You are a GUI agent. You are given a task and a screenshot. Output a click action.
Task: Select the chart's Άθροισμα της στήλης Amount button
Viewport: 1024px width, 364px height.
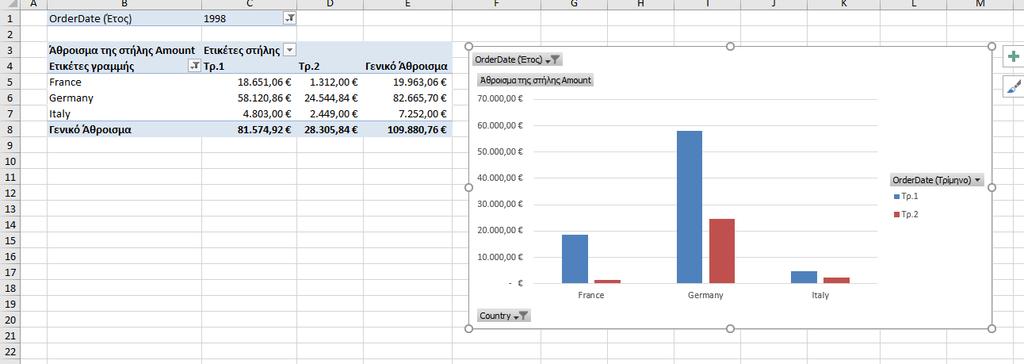pos(535,80)
